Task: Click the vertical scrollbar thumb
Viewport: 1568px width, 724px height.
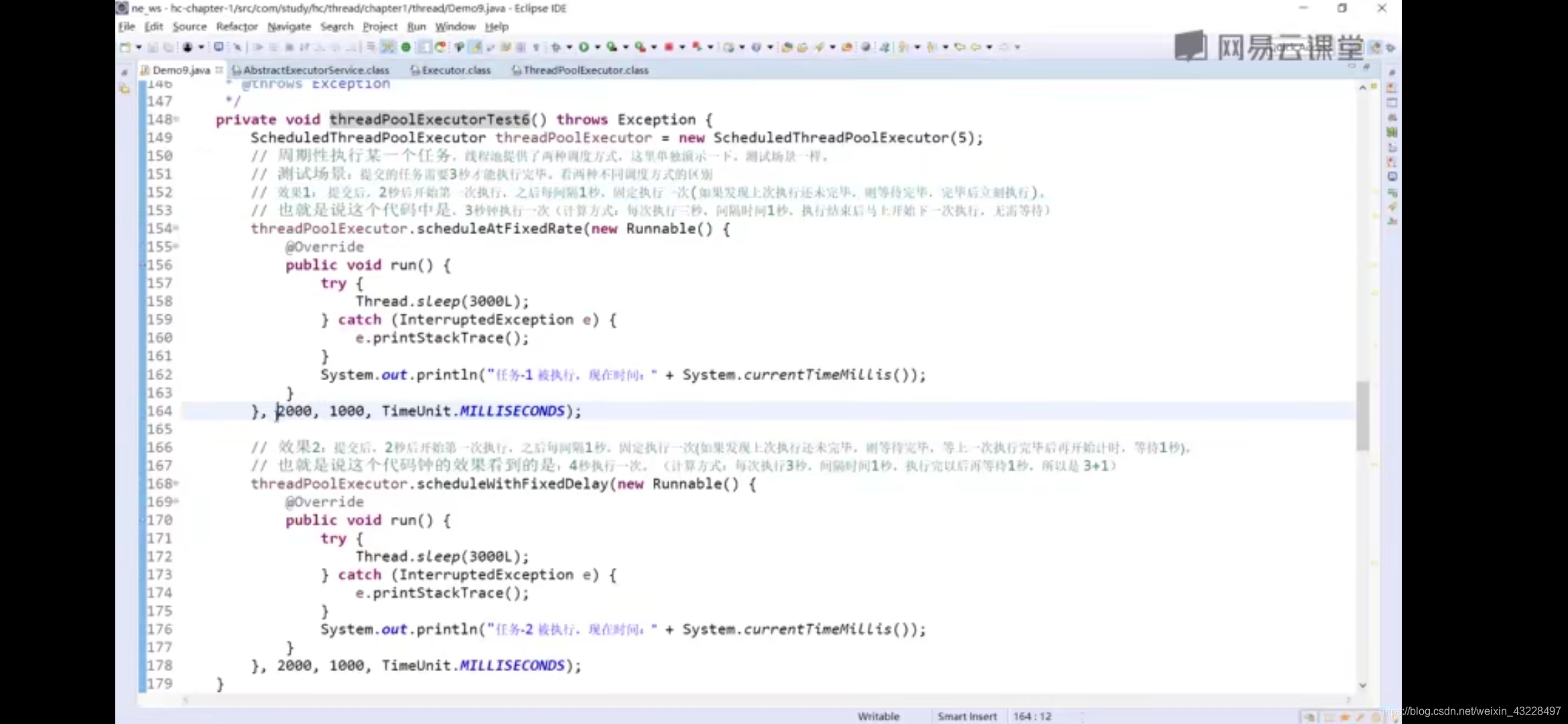Action: coord(1362,416)
